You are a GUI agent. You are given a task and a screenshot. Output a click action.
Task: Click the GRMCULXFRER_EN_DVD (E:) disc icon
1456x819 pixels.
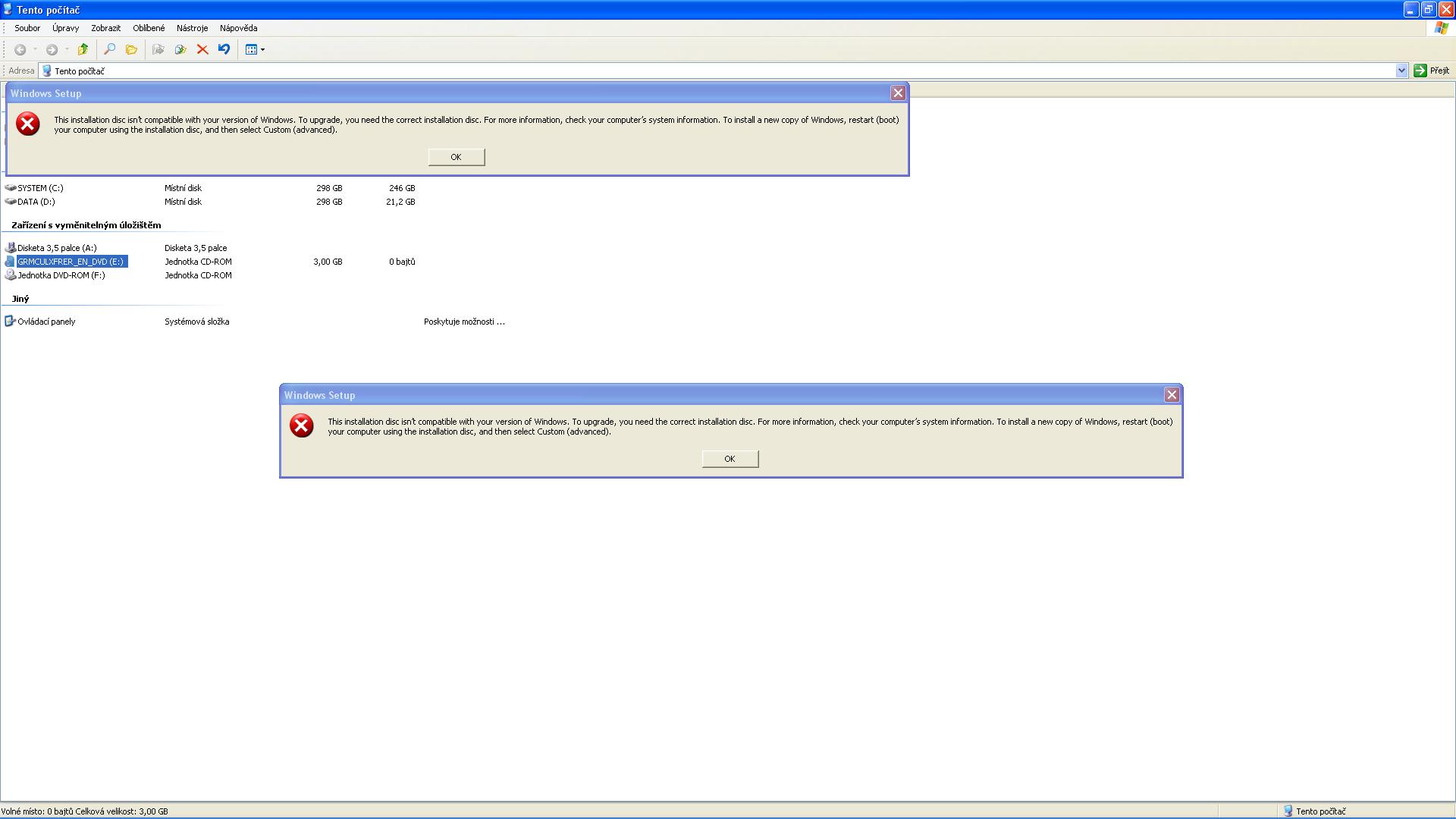click(x=10, y=262)
